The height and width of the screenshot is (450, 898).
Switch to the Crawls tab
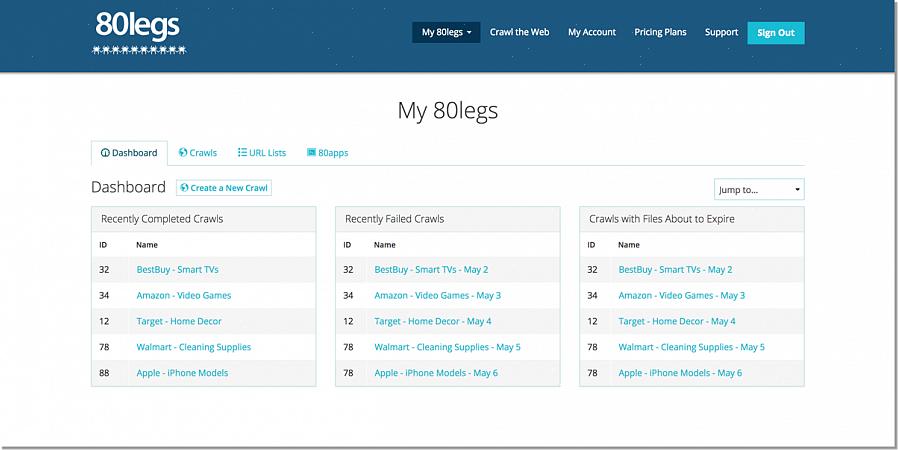198,153
